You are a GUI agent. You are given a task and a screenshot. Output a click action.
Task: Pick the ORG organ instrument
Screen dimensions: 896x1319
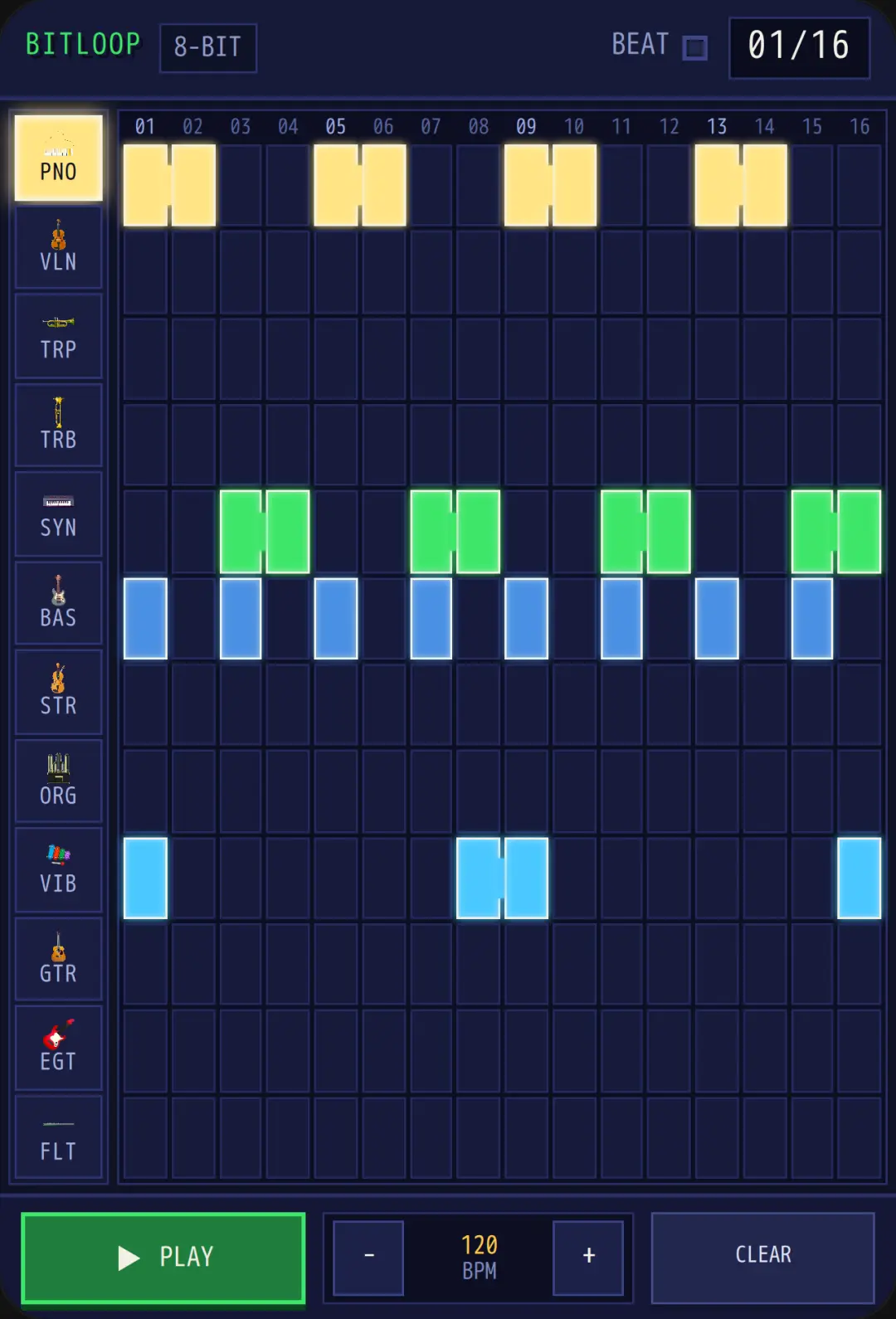(x=58, y=781)
